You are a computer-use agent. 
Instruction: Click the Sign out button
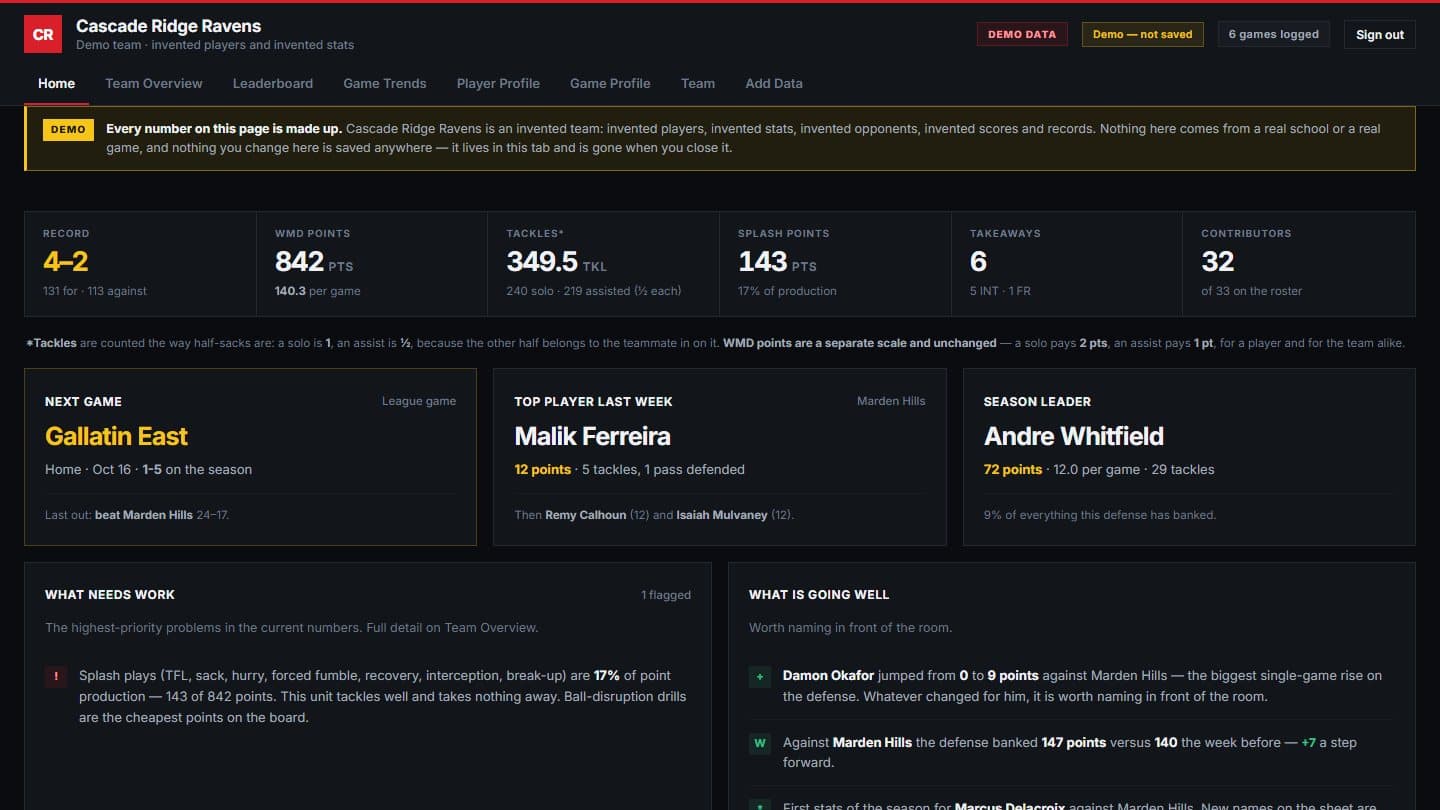(1380, 34)
